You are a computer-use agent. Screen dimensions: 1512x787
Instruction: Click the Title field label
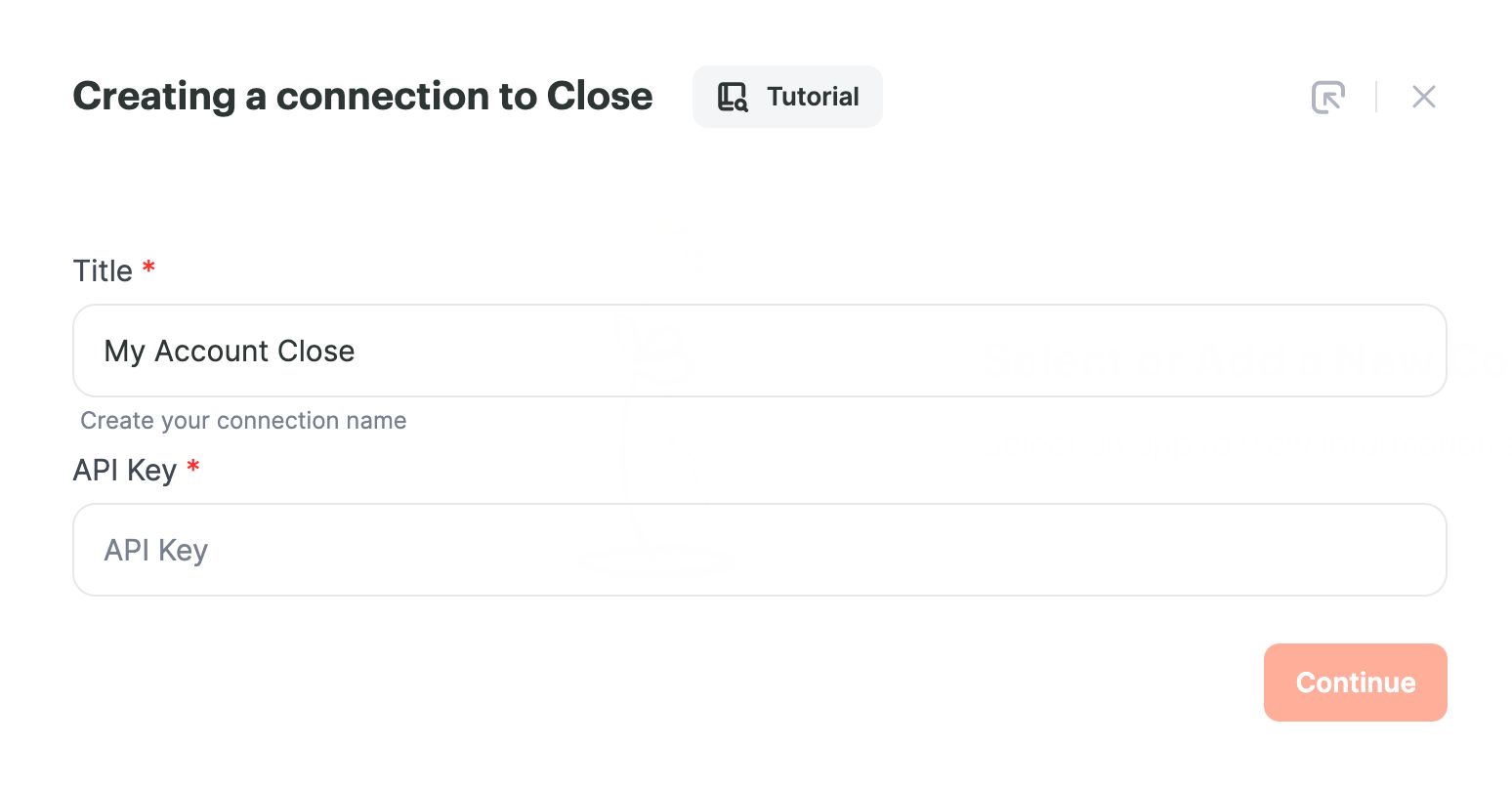tap(103, 270)
